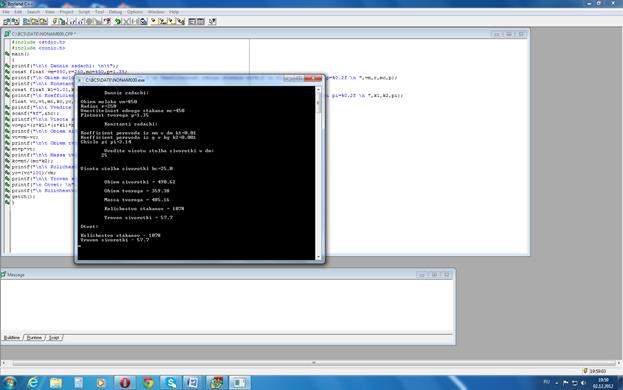The width and height of the screenshot is (623, 390).
Task: Switch to Opera in taskbar
Action: pyautogui.click(x=125, y=382)
